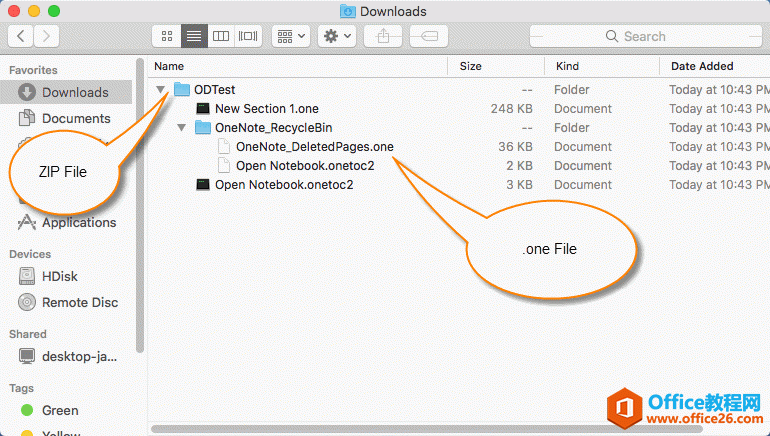Screen dimensions: 770x436
Task: Click the Share toolbar button
Action: click(x=383, y=36)
